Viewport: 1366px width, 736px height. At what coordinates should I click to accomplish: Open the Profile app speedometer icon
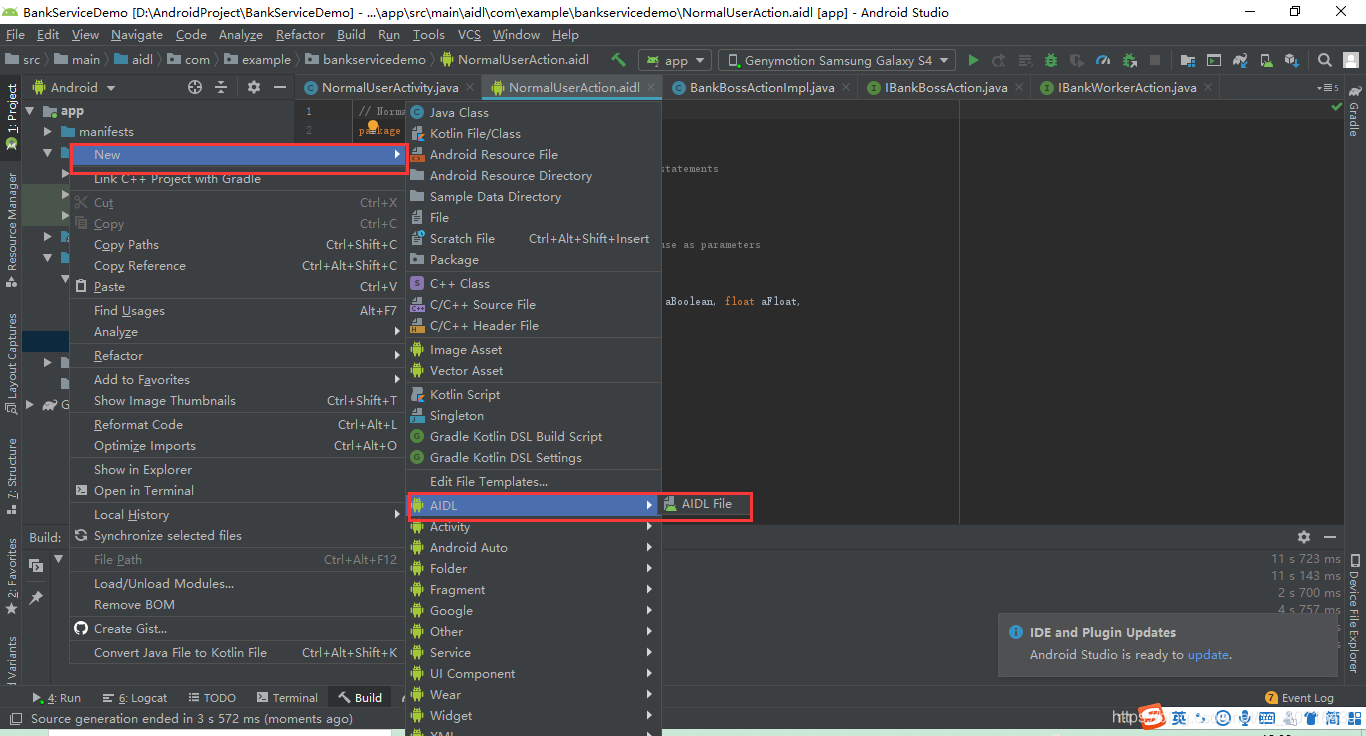pos(1103,60)
